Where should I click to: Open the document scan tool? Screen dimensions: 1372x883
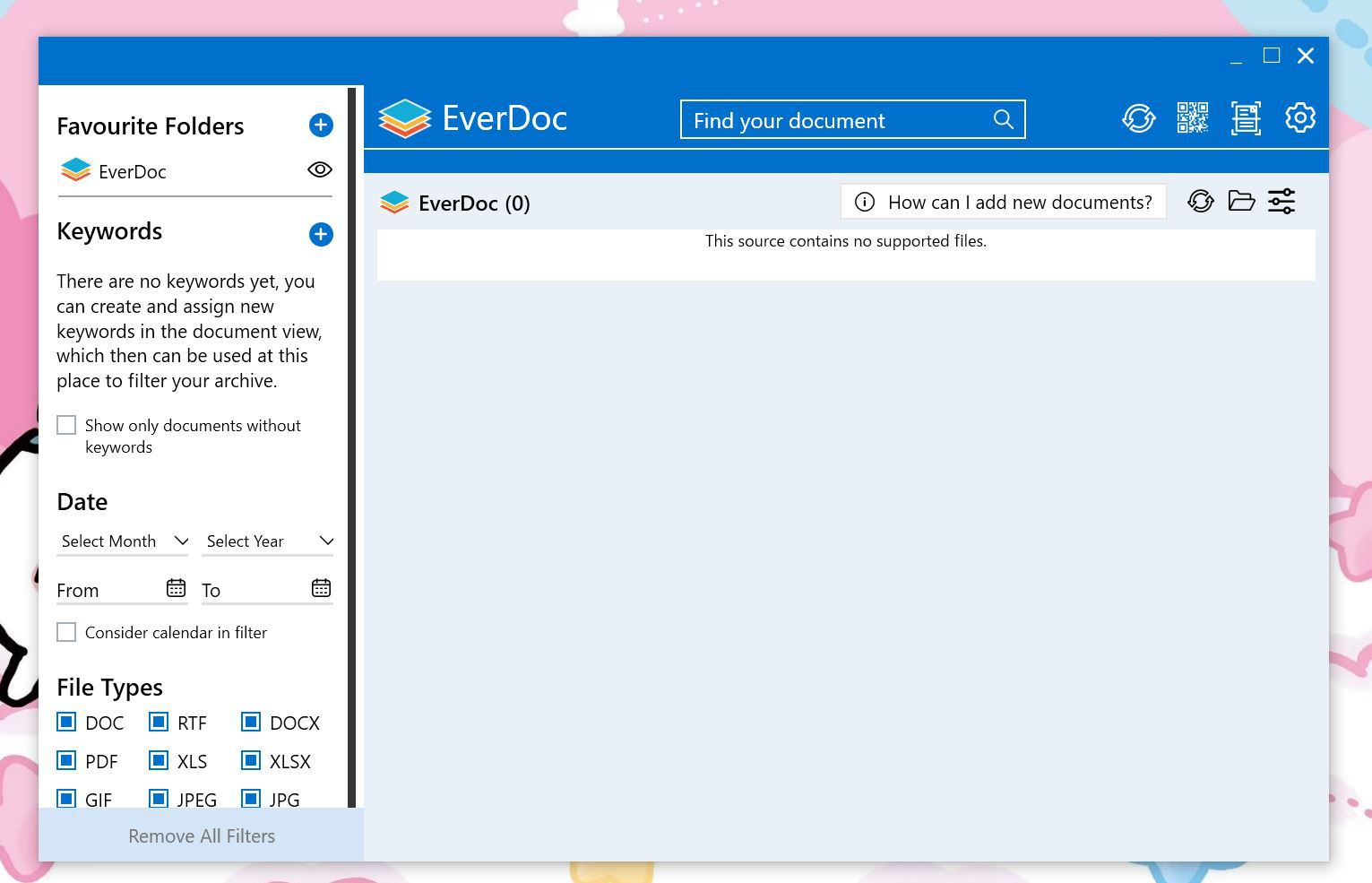1247,117
